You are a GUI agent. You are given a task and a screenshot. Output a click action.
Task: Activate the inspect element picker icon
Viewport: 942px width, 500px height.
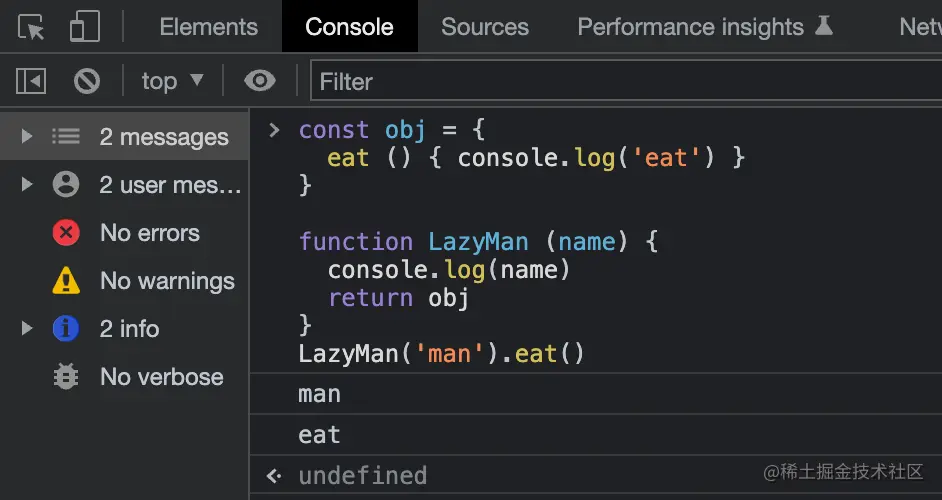(x=32, y=27)
